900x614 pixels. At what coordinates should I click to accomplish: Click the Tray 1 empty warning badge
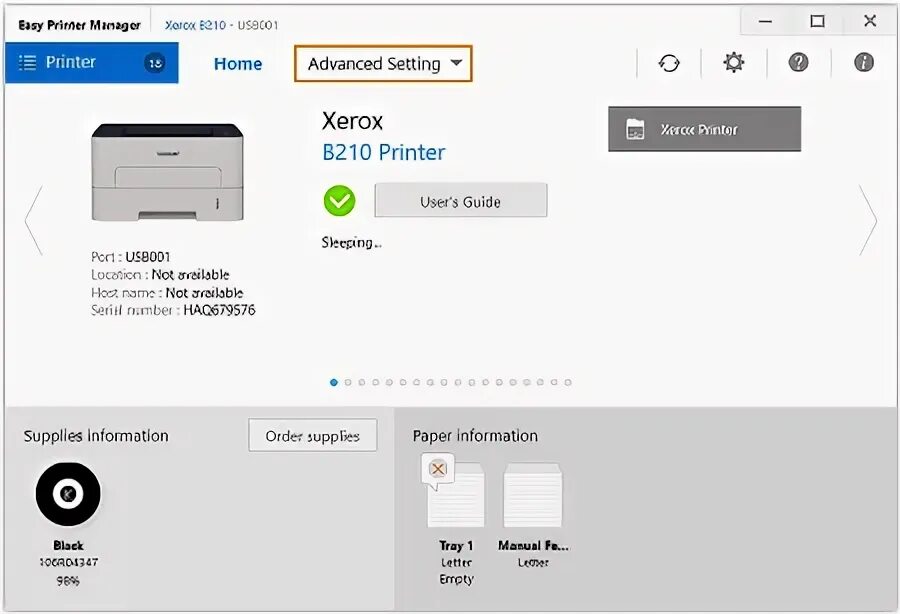[x=437, y=469]
